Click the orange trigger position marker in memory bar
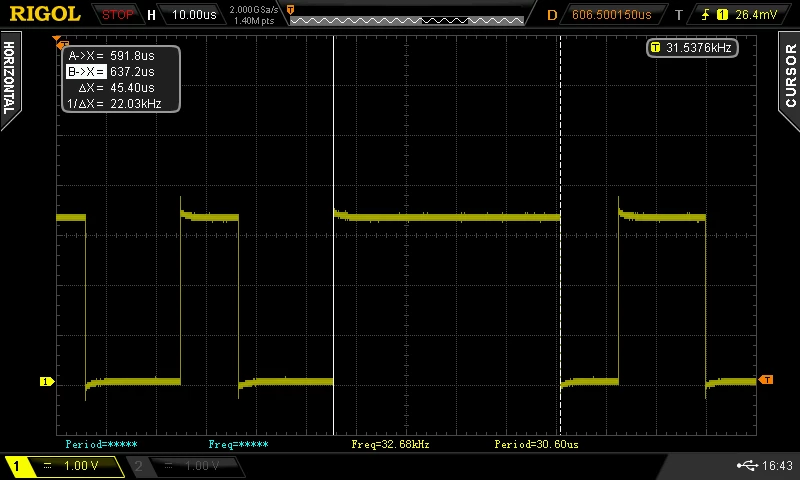Screen dimensions: 800x480 pyautogui.click(x=290, y=10)
